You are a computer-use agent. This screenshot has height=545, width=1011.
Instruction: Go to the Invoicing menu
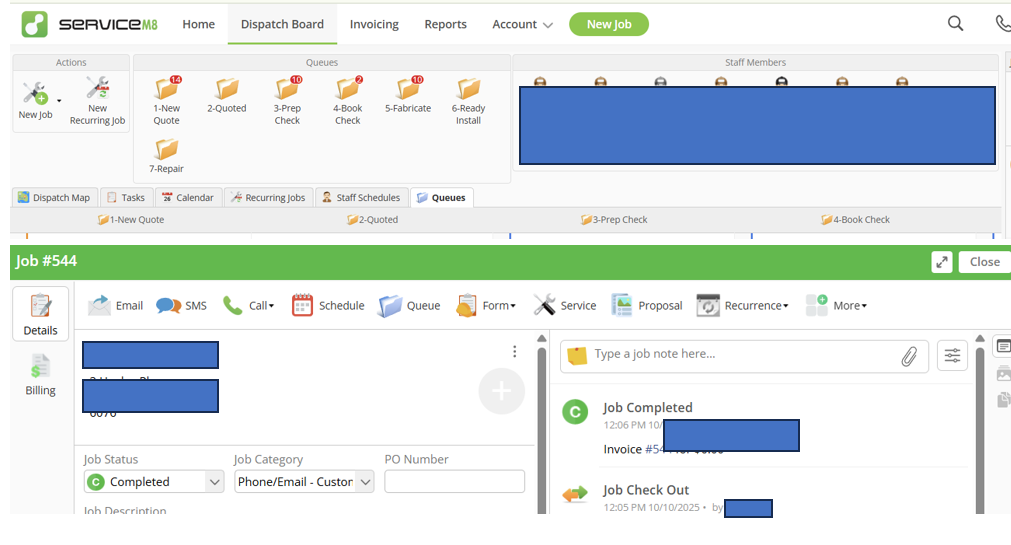(374, 24)
